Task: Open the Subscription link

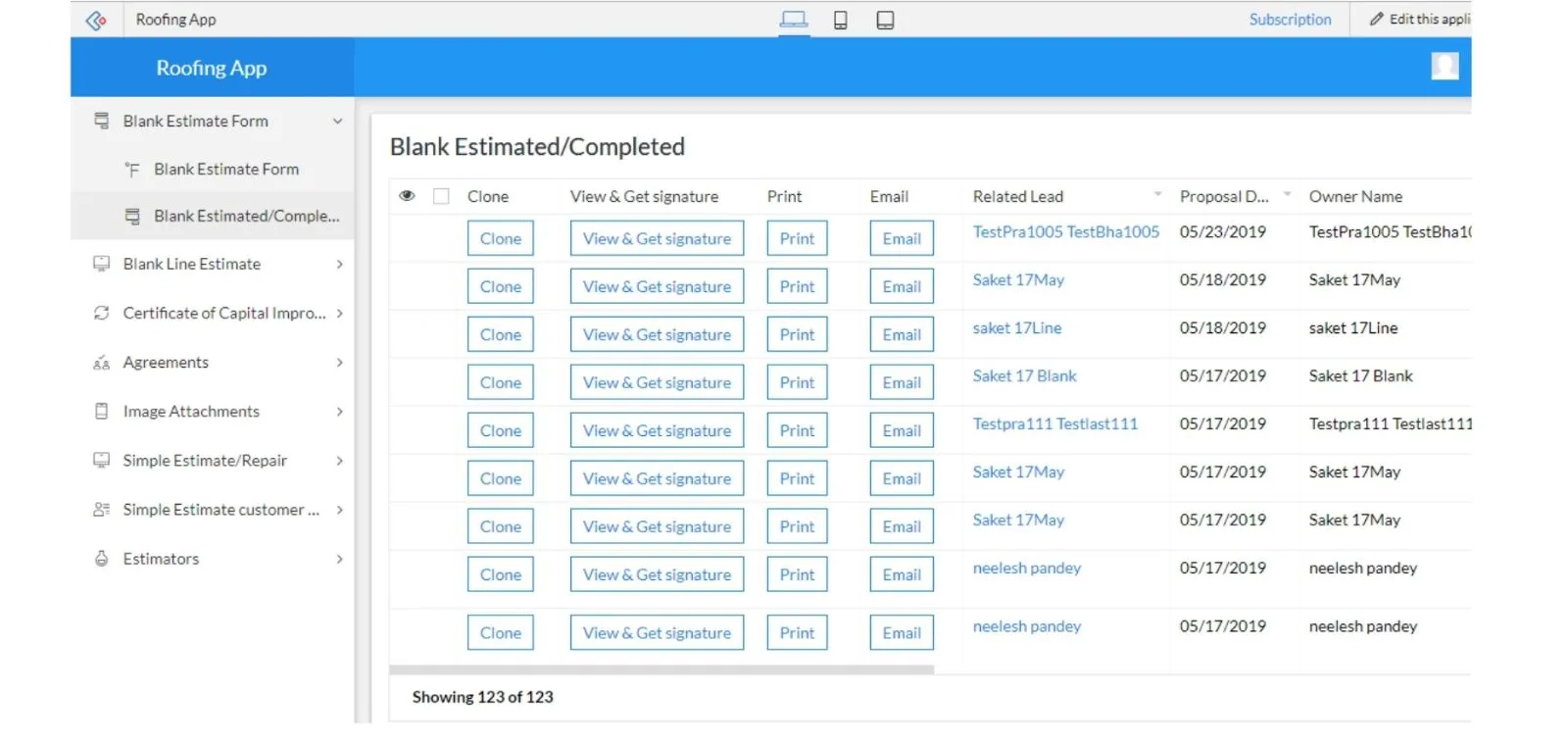Action: click(1290, 20)
